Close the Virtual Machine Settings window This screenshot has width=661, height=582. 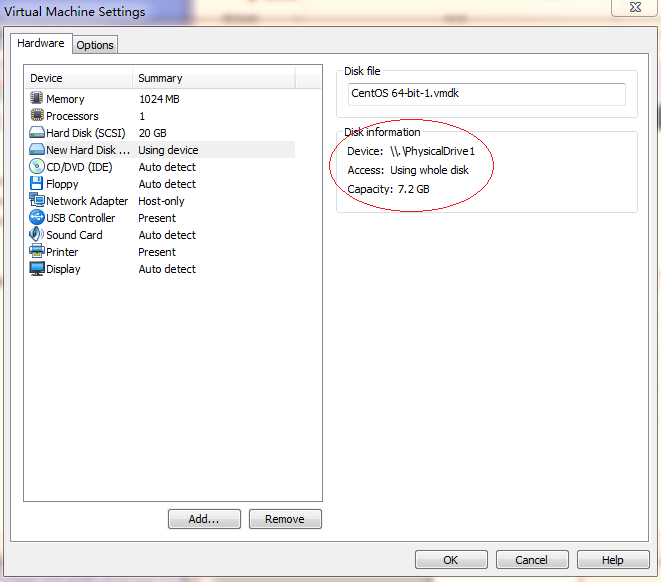click(635, 7)
